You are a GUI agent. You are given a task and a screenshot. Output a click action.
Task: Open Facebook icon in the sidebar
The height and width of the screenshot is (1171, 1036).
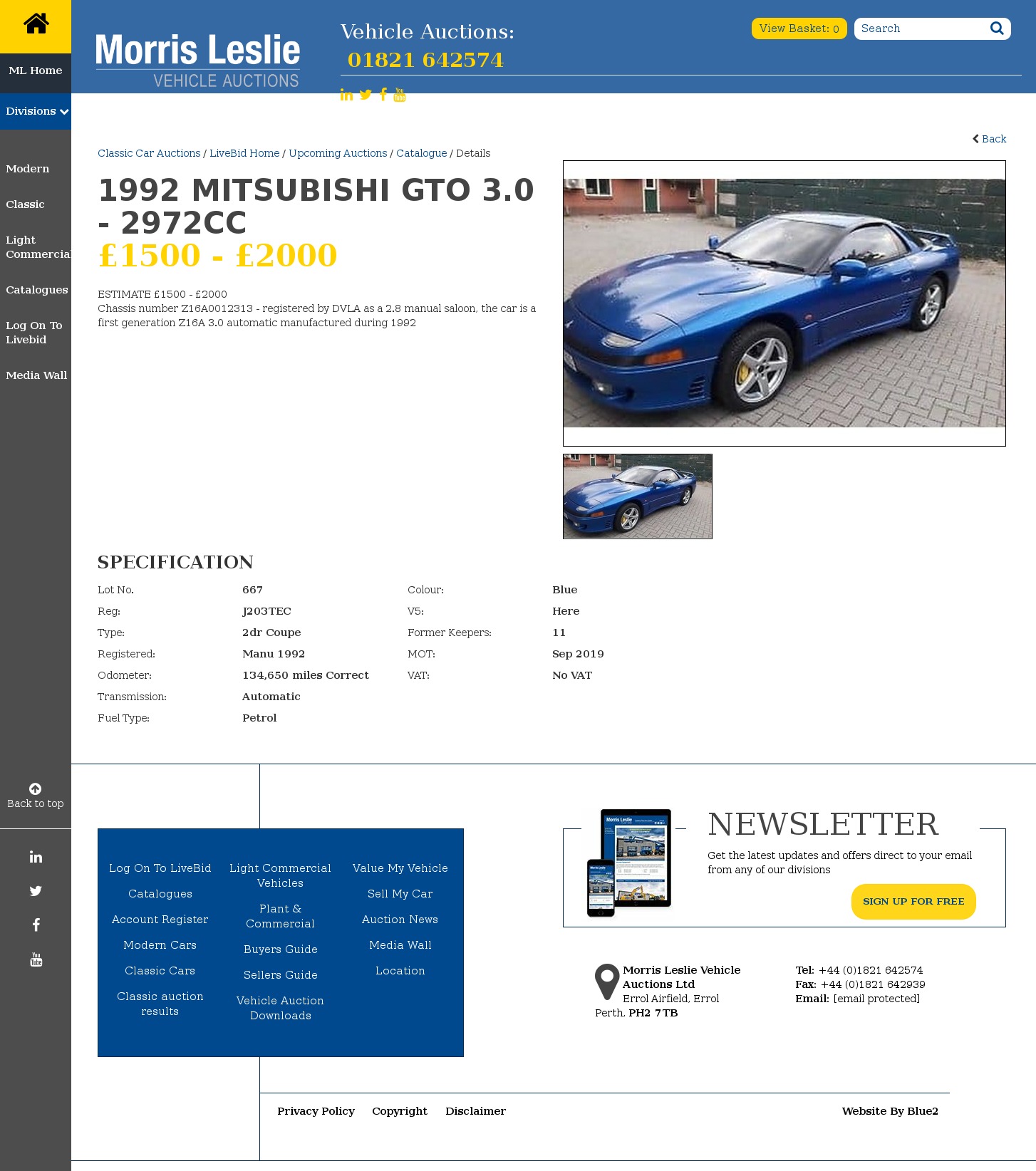tap(36, 925)
